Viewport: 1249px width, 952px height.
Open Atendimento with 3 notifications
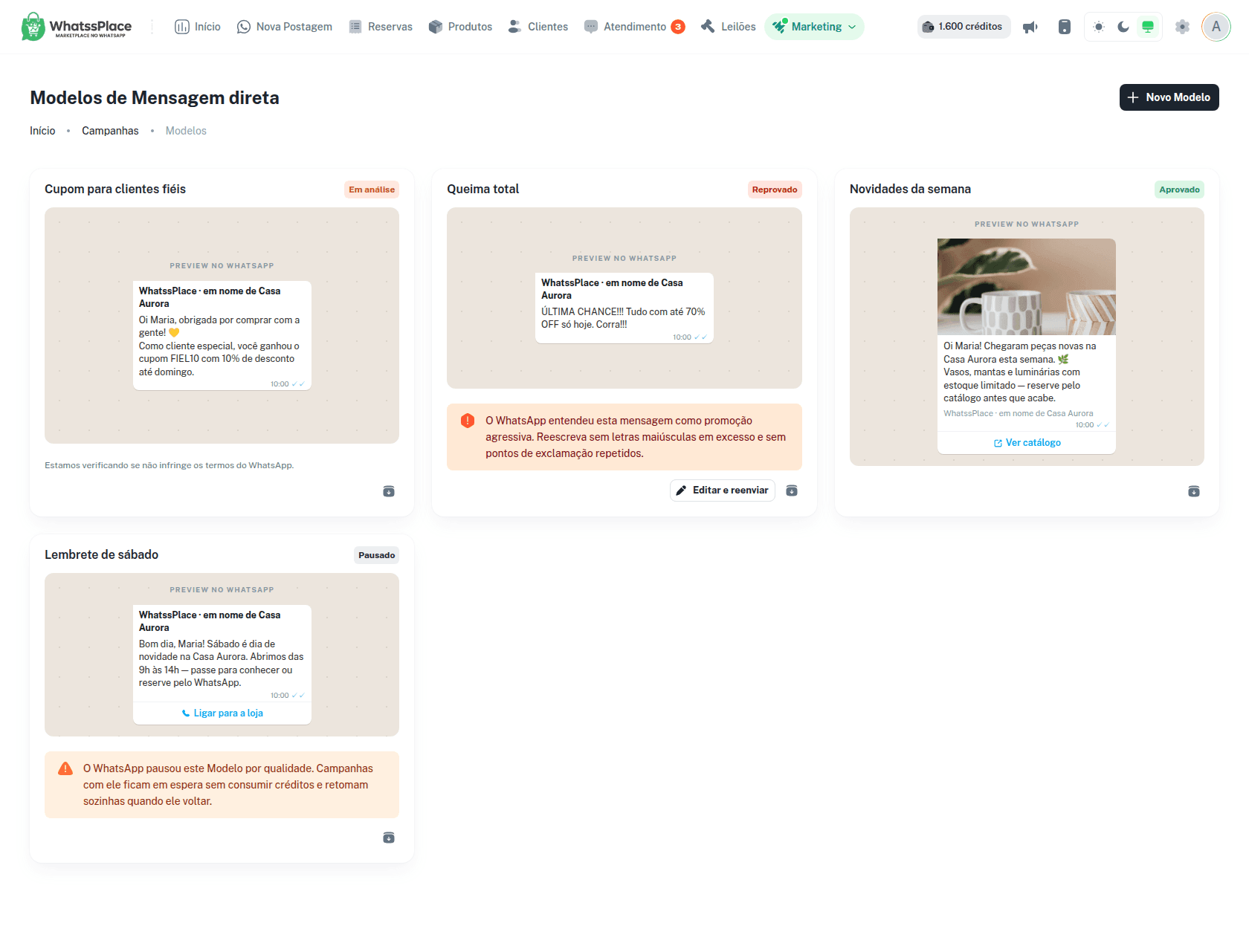635,27
